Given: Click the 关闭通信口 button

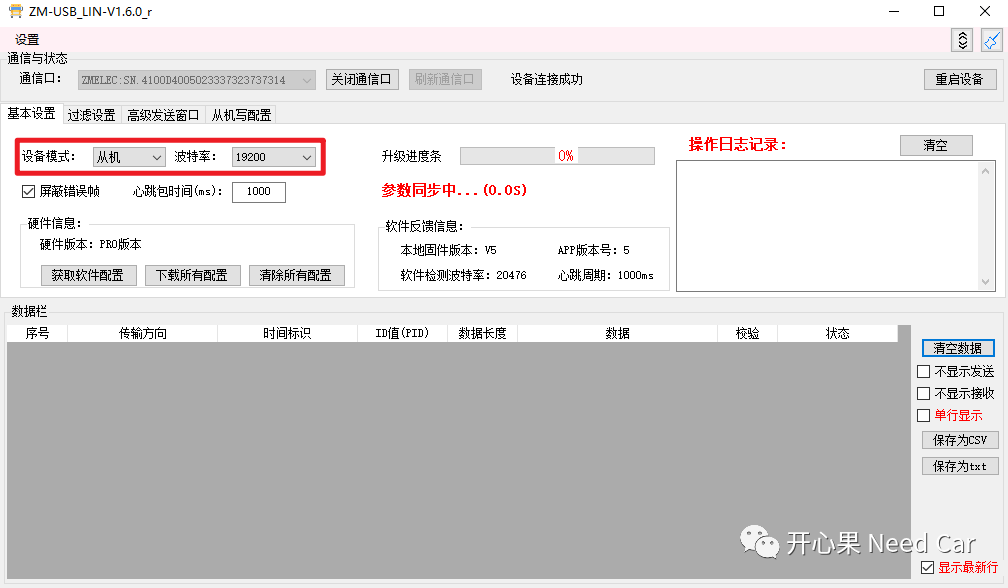Looking at the screenshot, I should (x=362, y=79).
